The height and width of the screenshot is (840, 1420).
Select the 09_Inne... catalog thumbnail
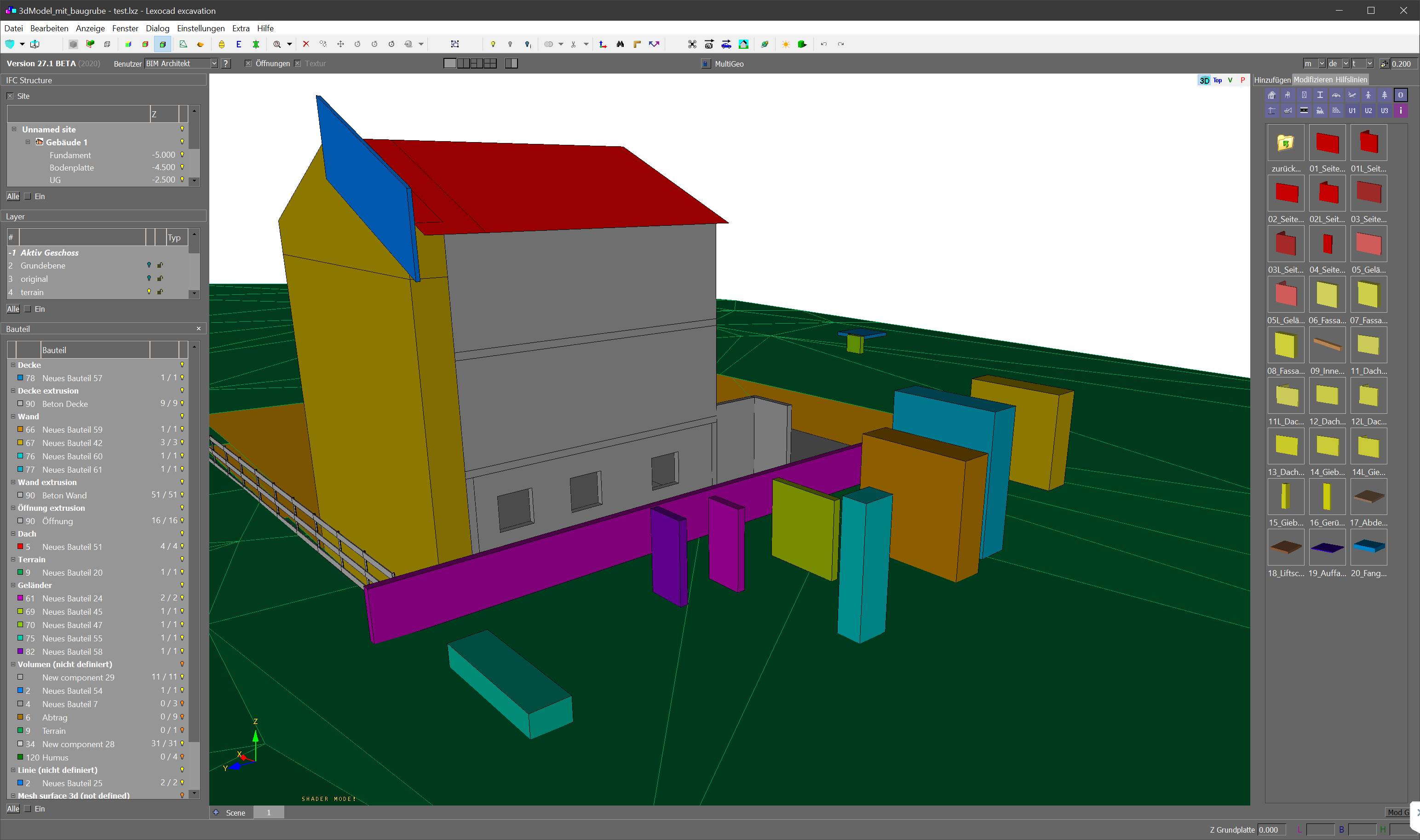tap(1327, 345)
